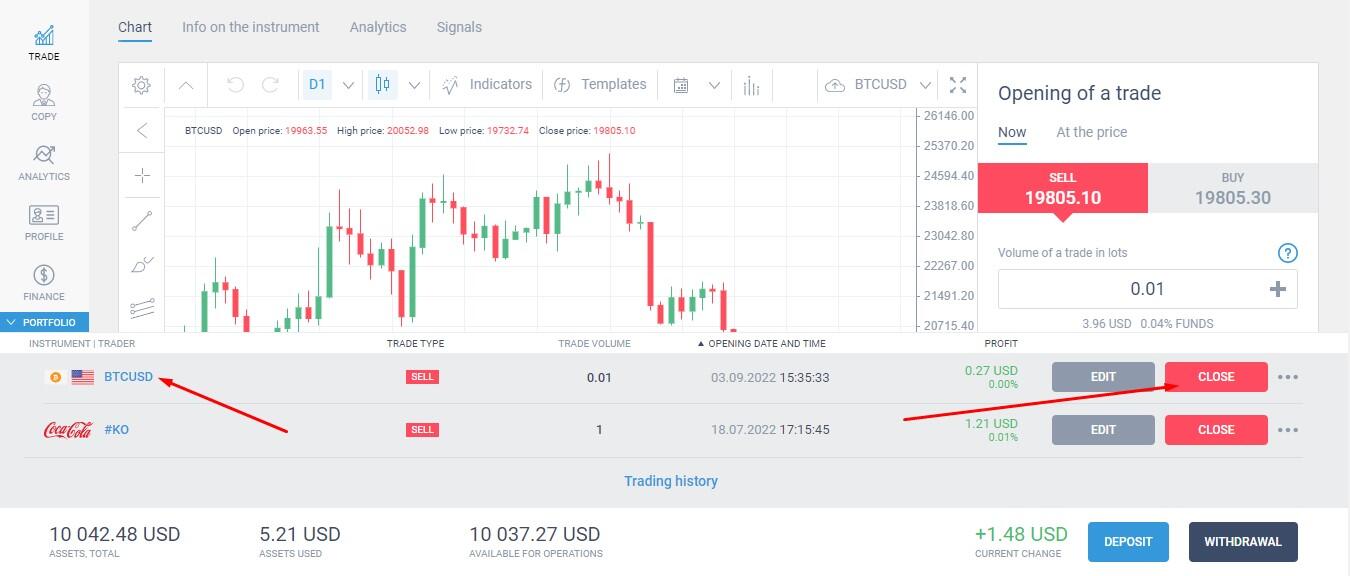Open chart settings gear icon

tap(142, 85)
